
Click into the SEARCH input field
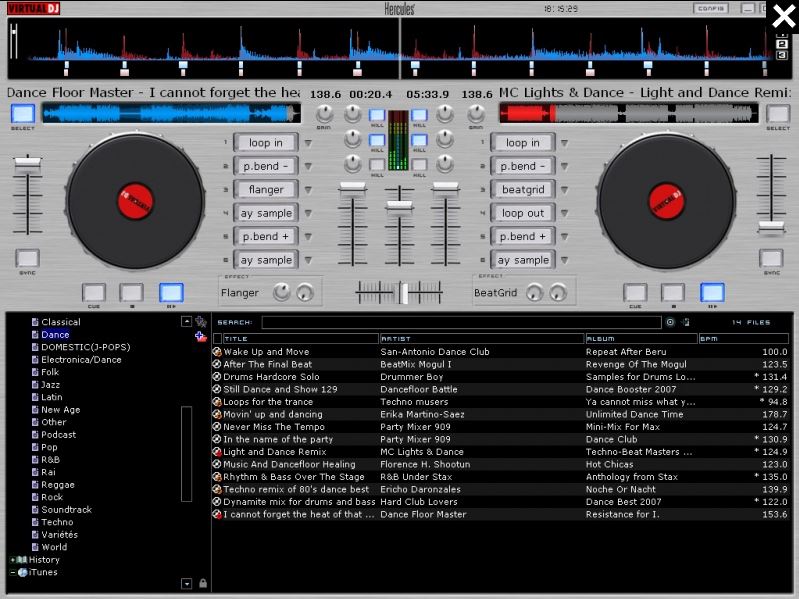click(x=461, y=322)
